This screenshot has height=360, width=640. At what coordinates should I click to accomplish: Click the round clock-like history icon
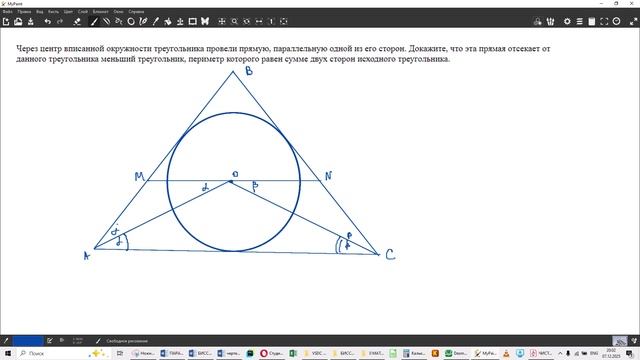[x=616, y=22]
